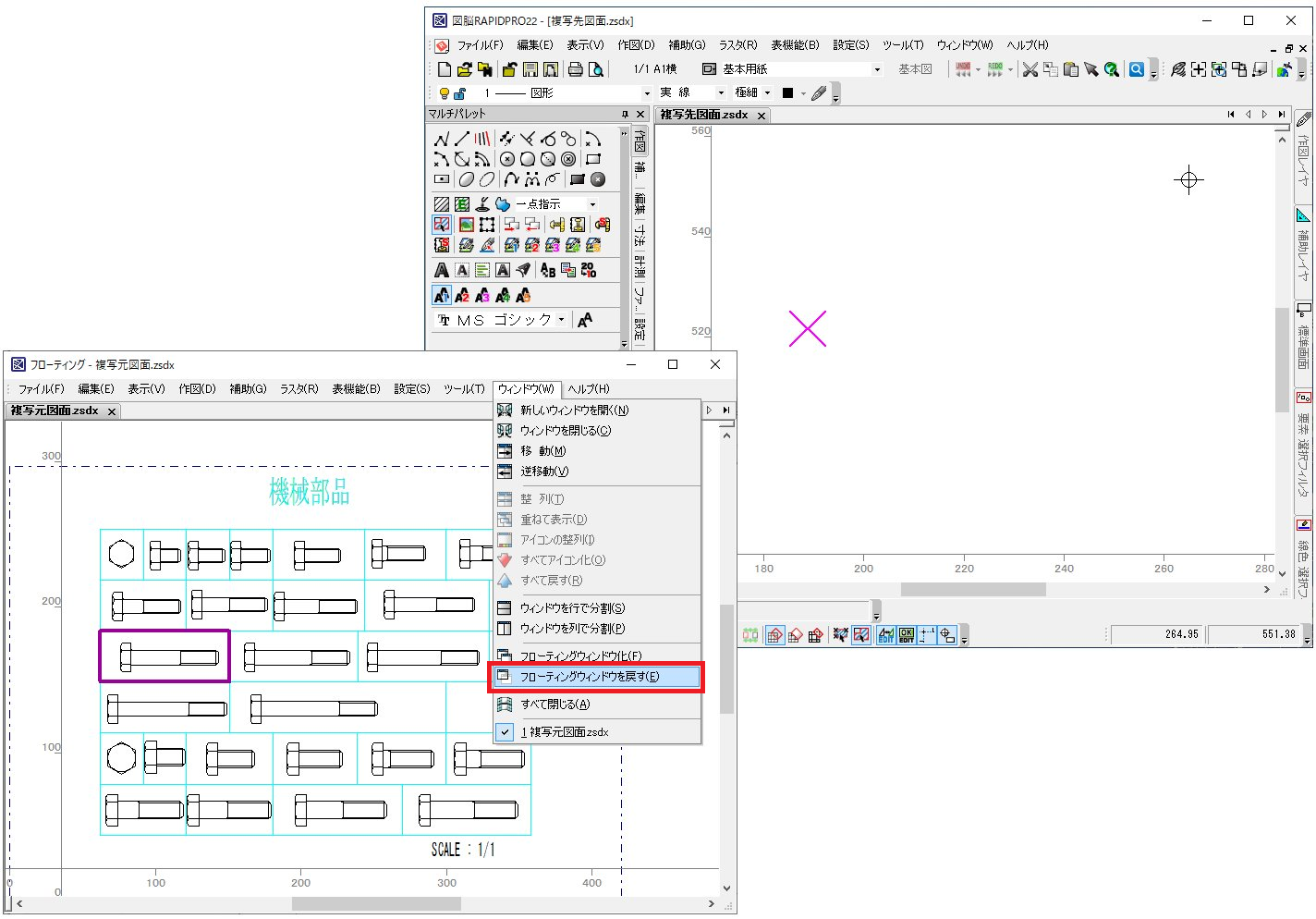Click the black line color swatch
This screenshot has width=1316, height=919.
tap(787, 93)
